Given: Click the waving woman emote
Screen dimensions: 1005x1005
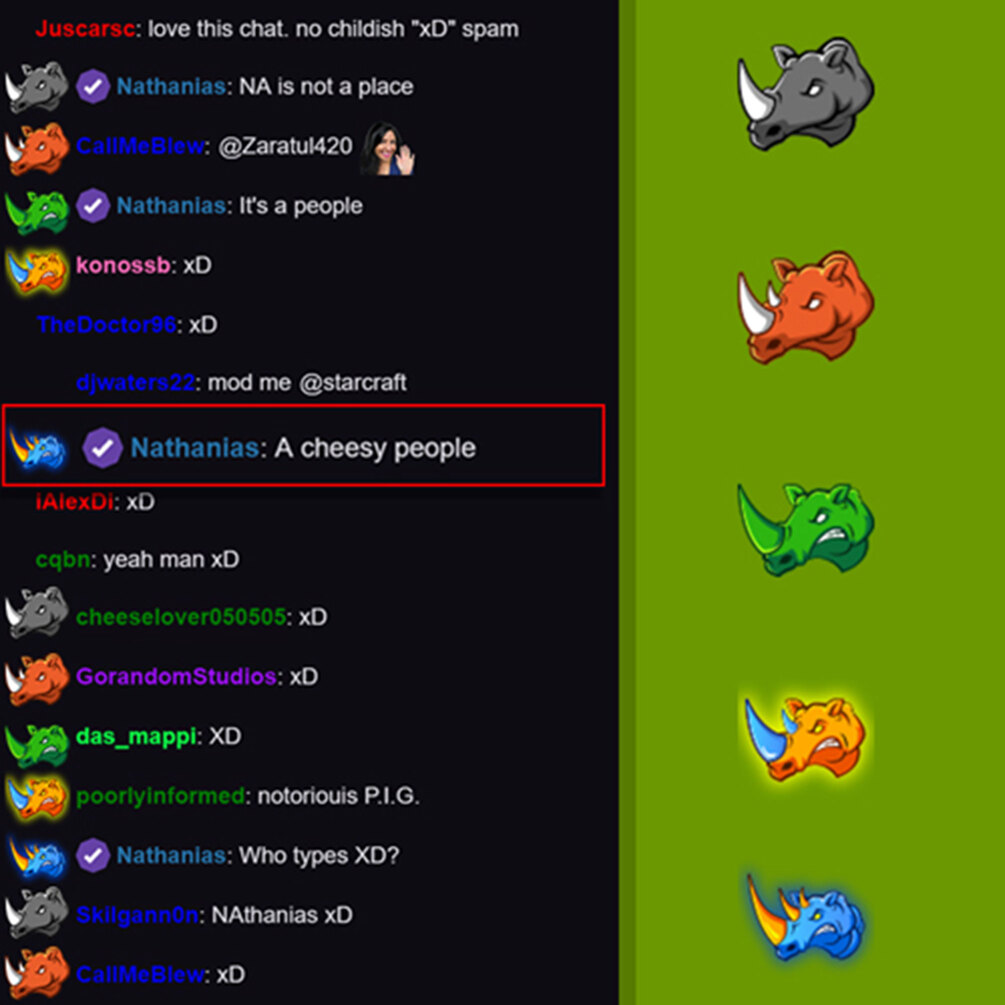Looking at the screenshot, I should (388, 148).
